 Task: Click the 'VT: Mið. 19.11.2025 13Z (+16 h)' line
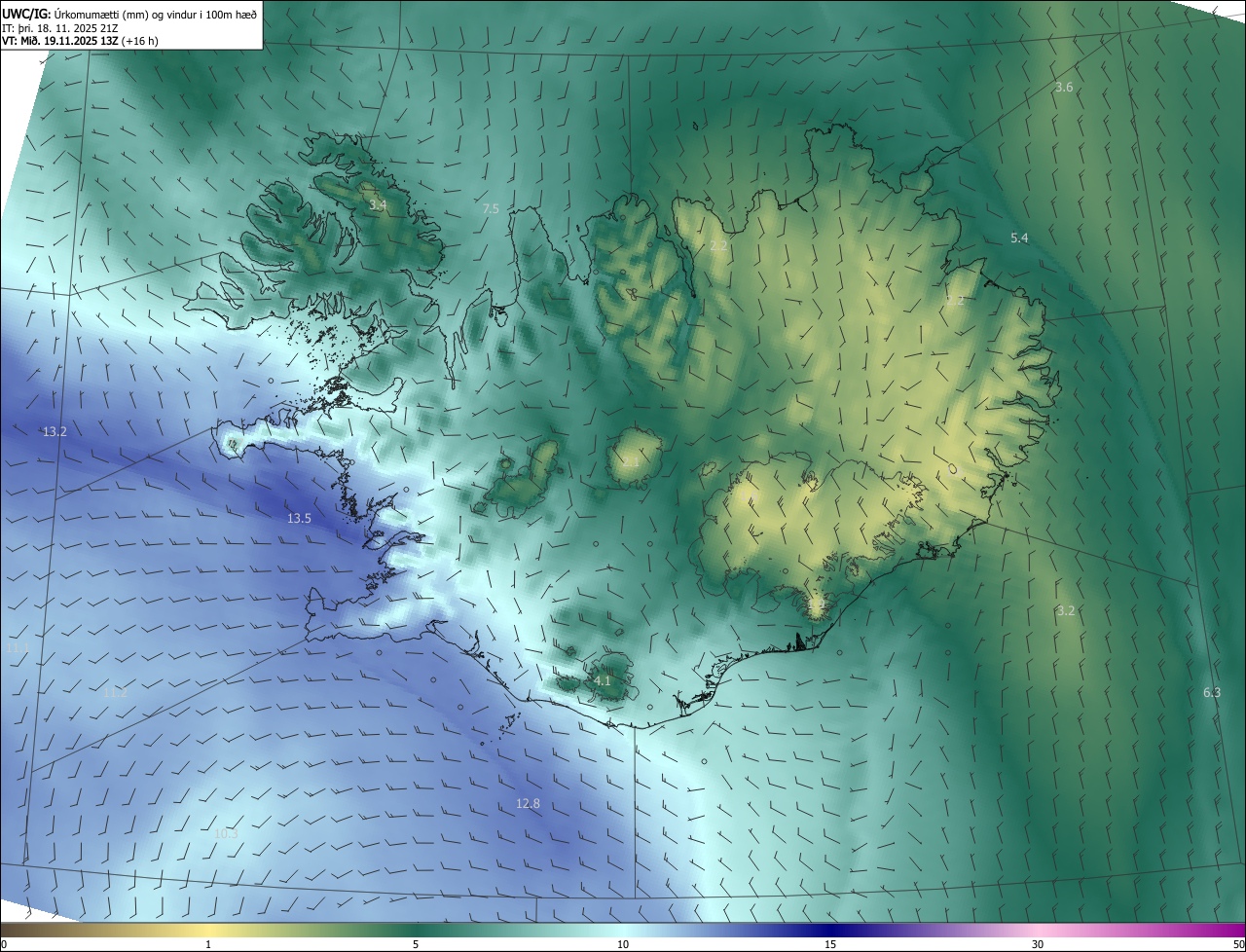point(80,41)
